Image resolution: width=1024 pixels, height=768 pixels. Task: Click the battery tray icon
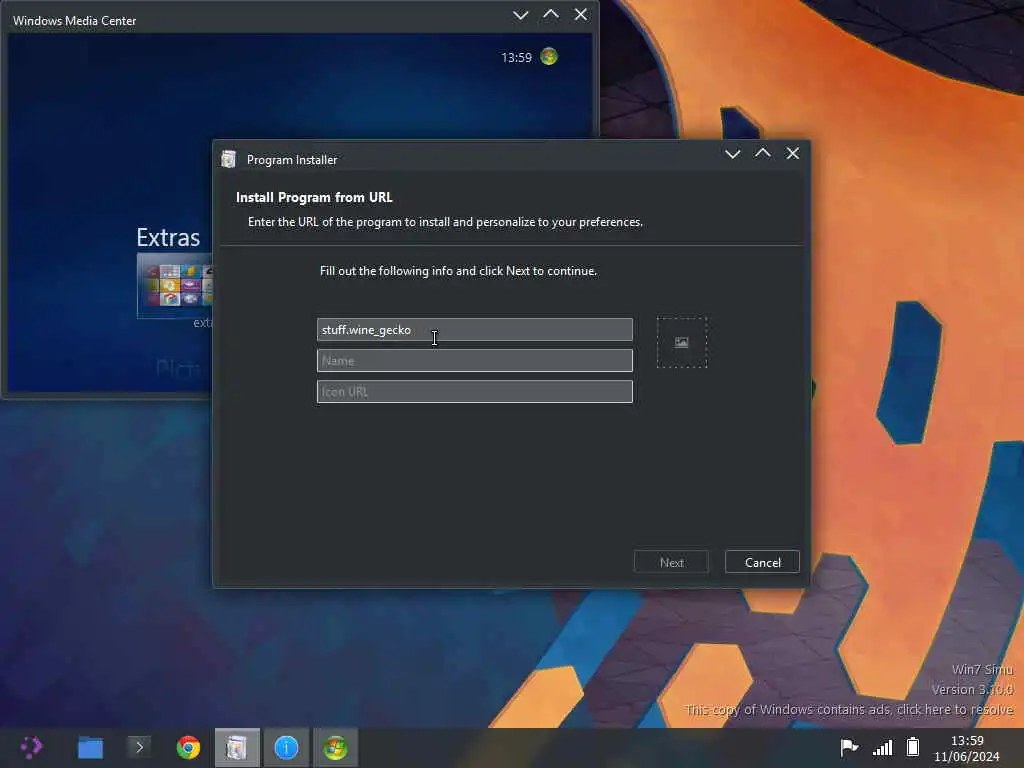click(x=913, y=746)
